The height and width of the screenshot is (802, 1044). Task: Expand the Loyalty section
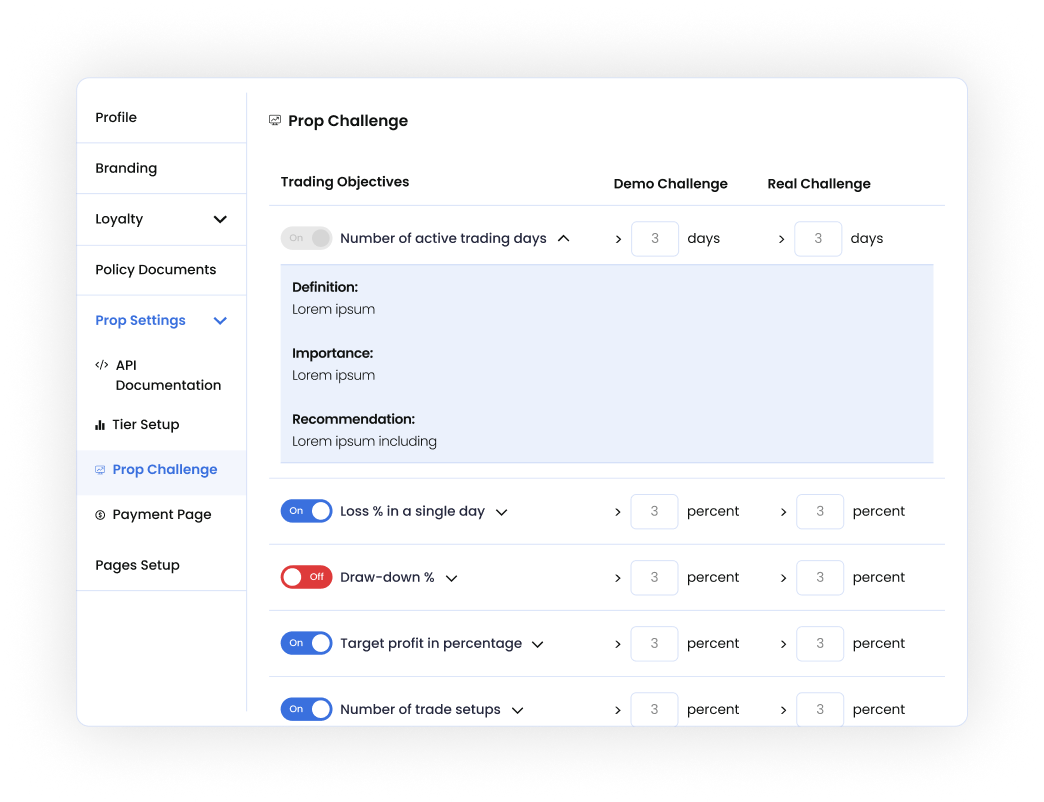[x=220, y=219]
